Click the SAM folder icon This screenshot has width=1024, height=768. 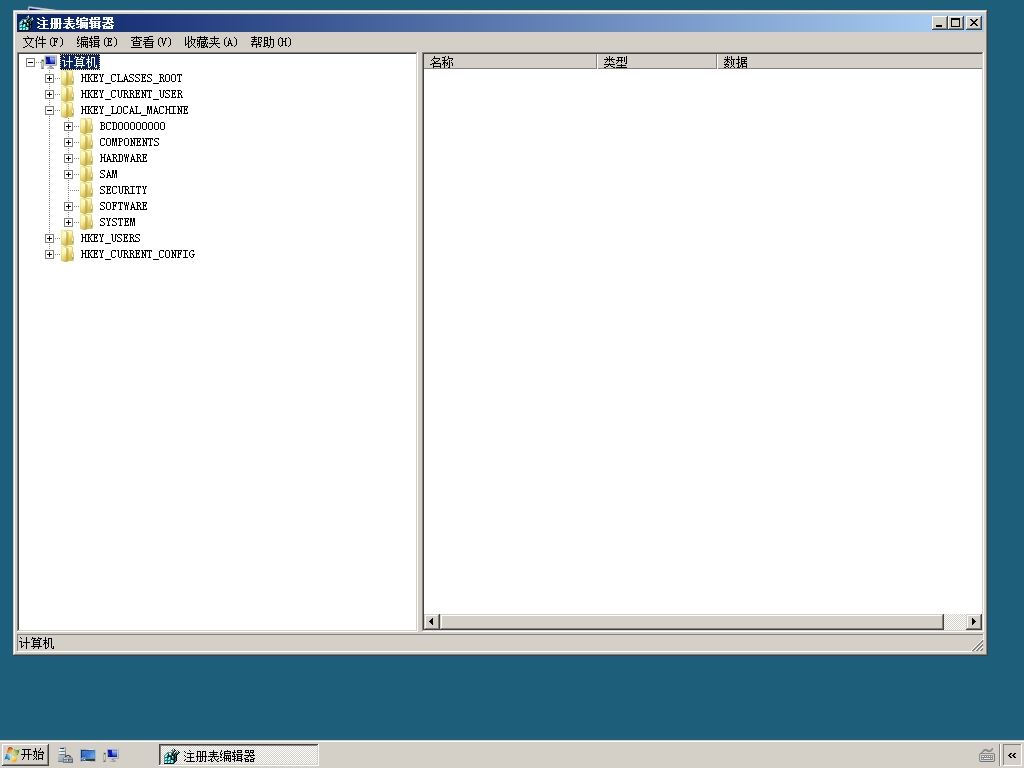(x=86, y=174)
